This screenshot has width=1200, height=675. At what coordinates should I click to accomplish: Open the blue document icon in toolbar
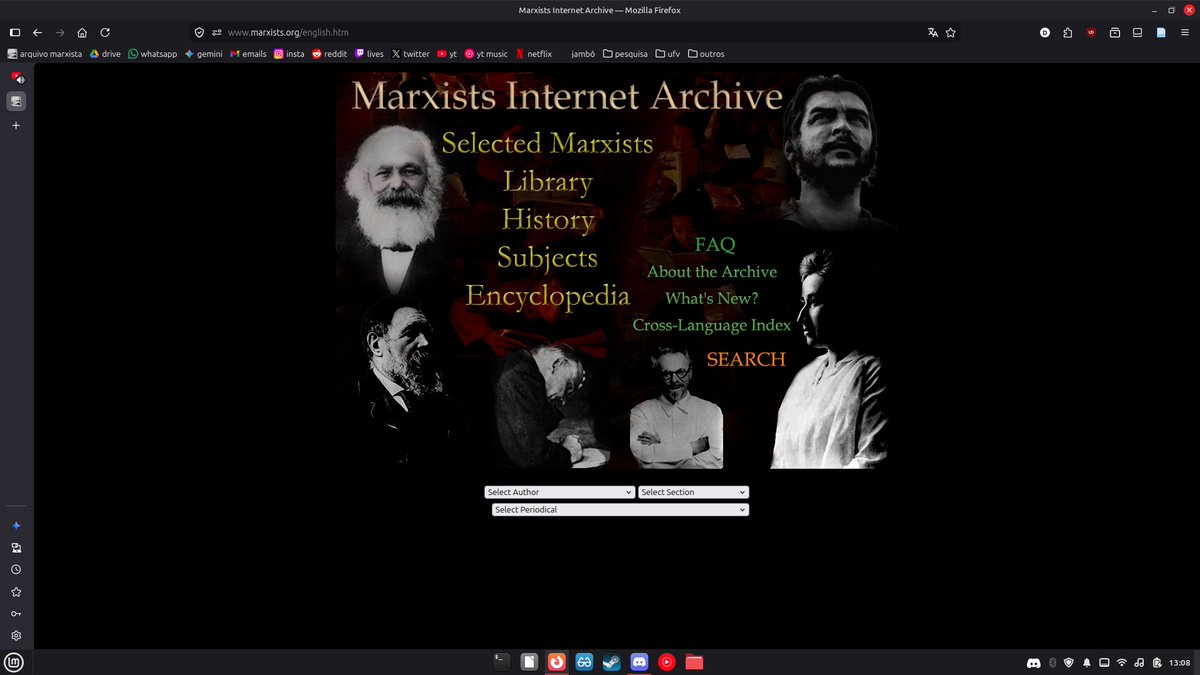pyautogui.click(x=1161, y=32)
